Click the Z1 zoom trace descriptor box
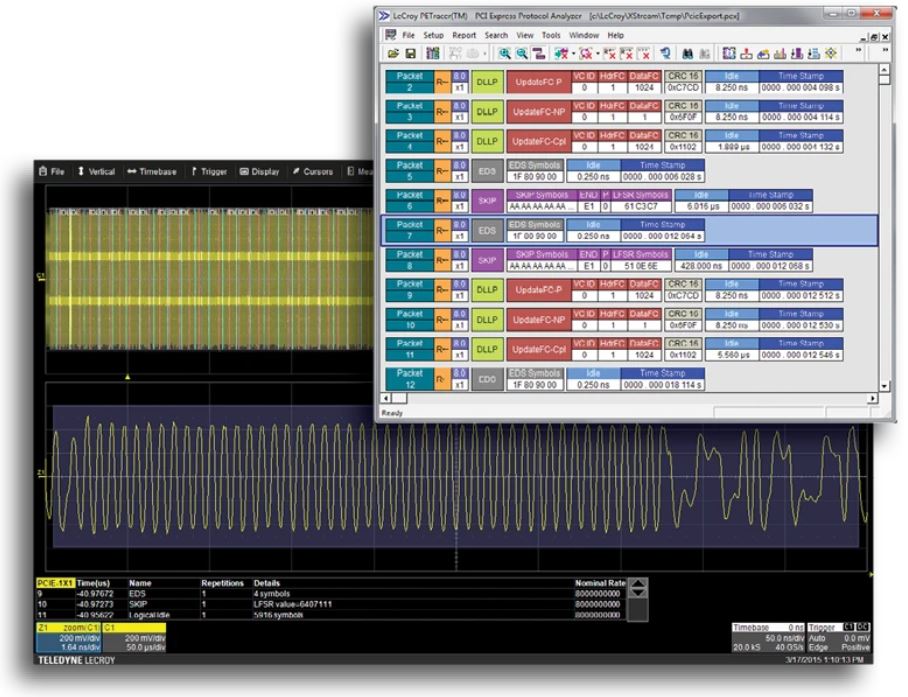Image resolution: width=908 pixels, height=697 pixels. tap(69, 637)
